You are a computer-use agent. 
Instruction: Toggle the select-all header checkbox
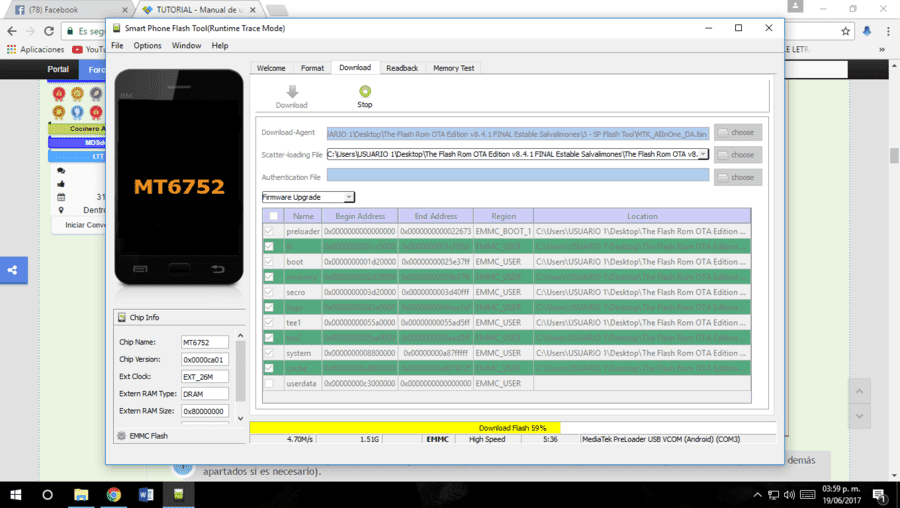point(273,216)
